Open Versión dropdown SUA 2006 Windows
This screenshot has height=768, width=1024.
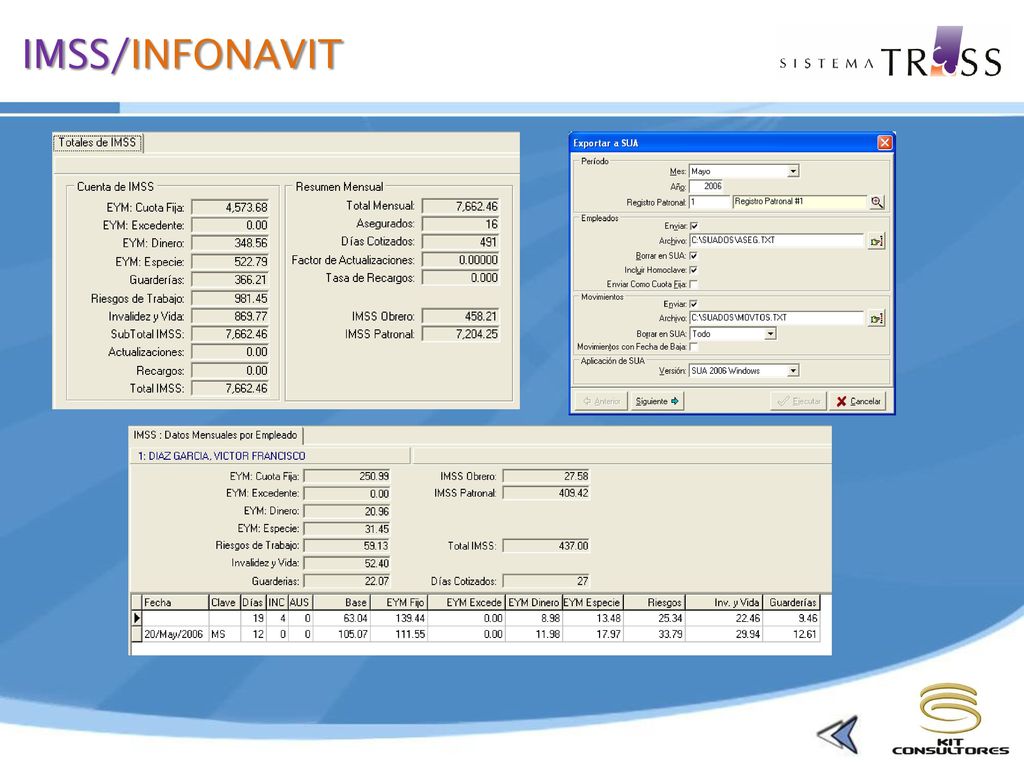(x=793, y=371)
